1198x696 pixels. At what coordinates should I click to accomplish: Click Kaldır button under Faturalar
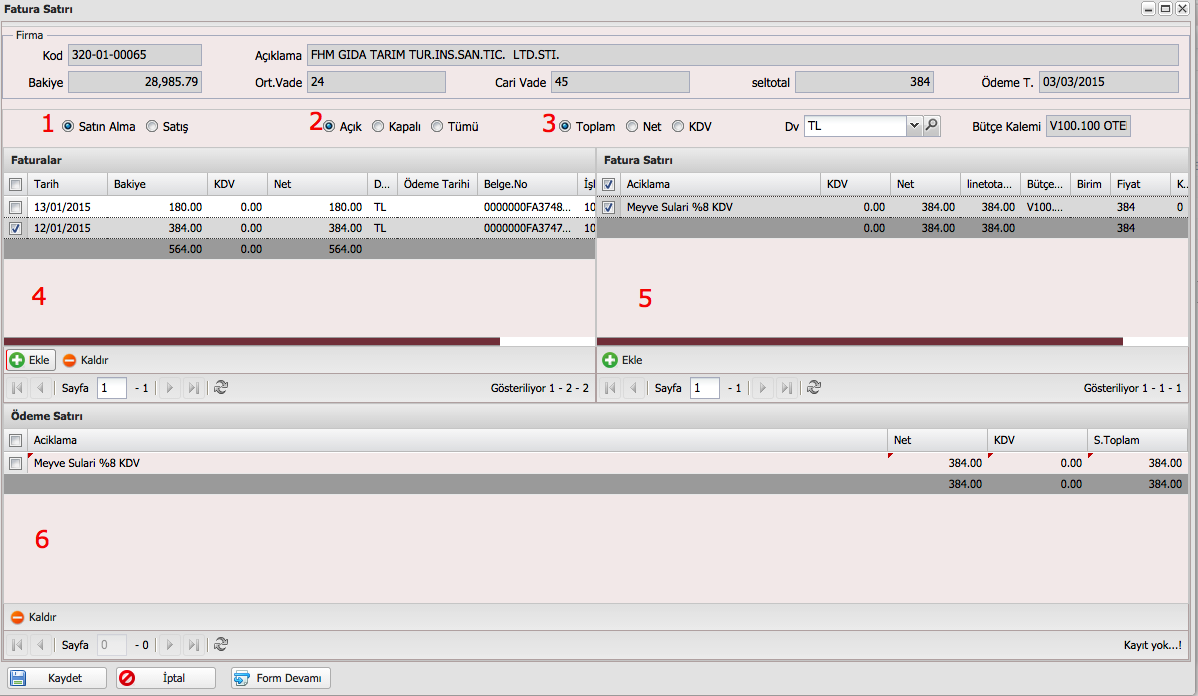(x=86, y=360)
